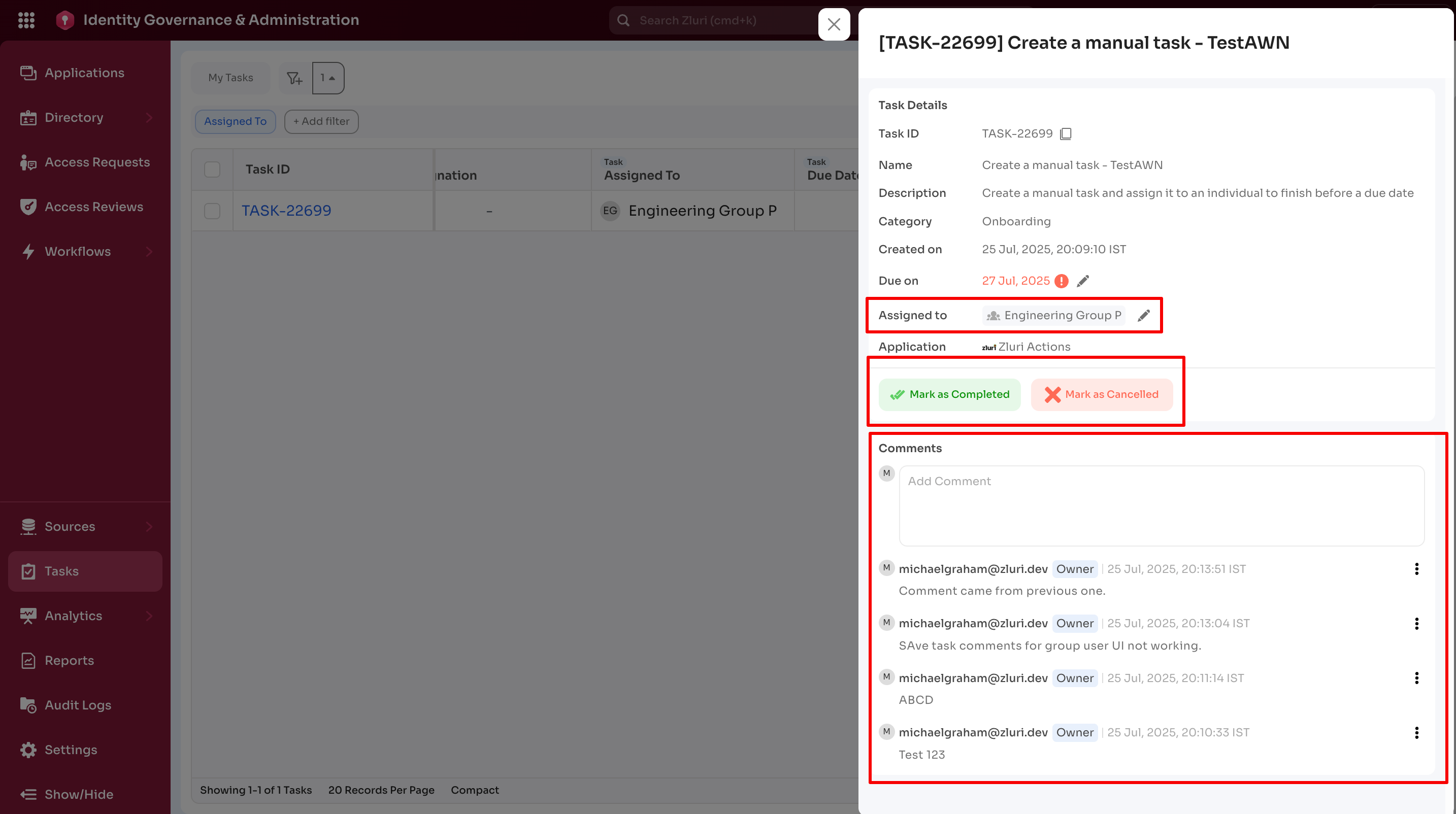Check the TASK-22699 row checkbox
Screen dimensions: 1456x814
212,211
